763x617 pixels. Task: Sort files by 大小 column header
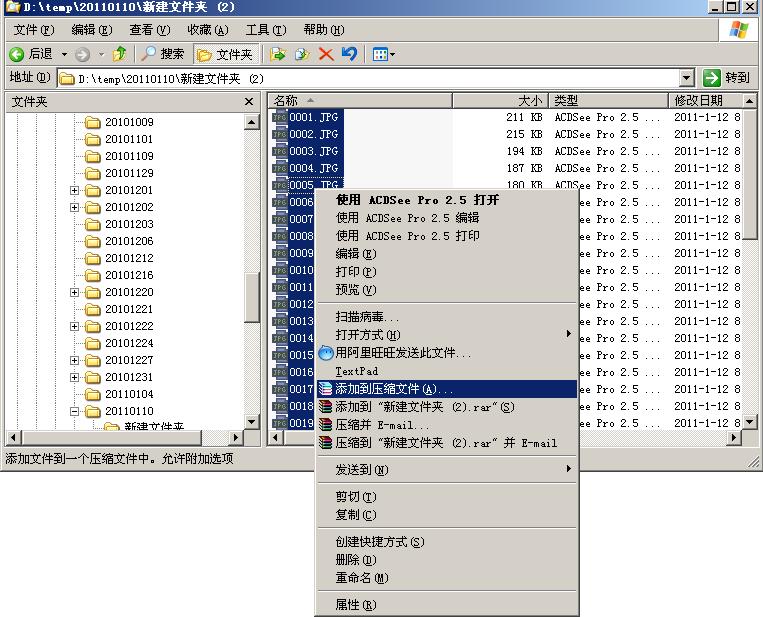pos(500,101)
